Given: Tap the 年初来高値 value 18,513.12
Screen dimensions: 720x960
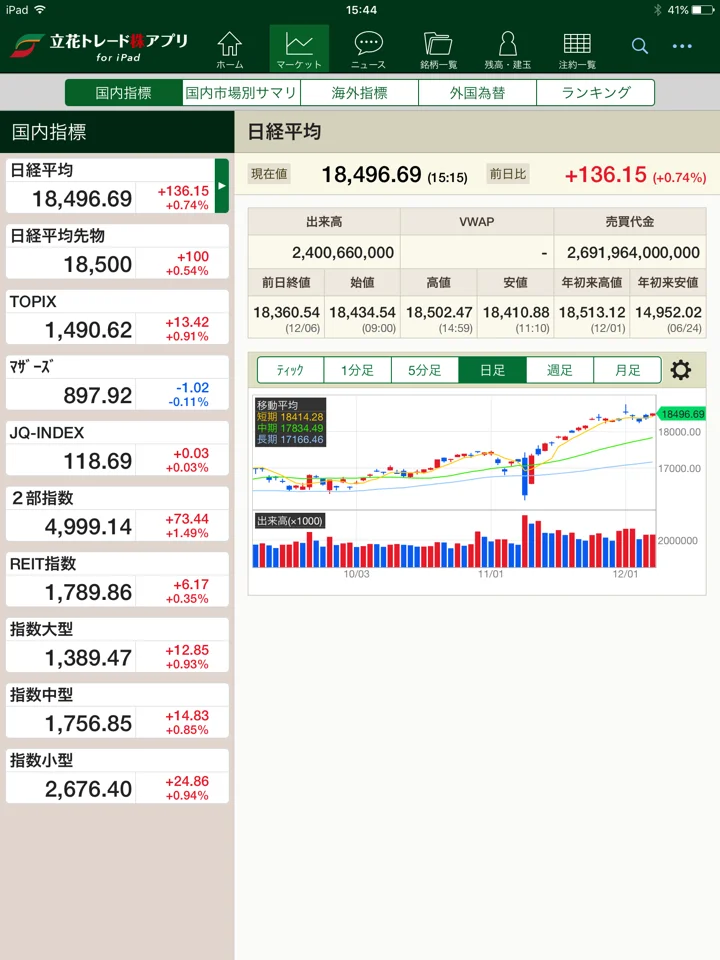Looking at the screenshot, I should tap(592, 312).
